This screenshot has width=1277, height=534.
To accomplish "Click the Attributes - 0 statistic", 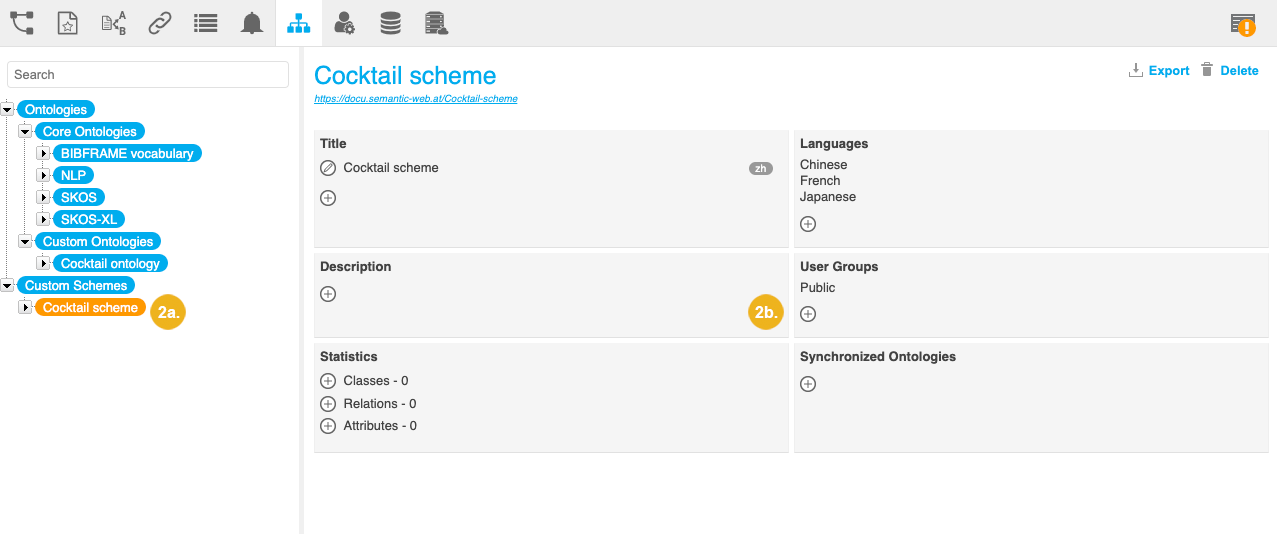I will tap(380, 426).
